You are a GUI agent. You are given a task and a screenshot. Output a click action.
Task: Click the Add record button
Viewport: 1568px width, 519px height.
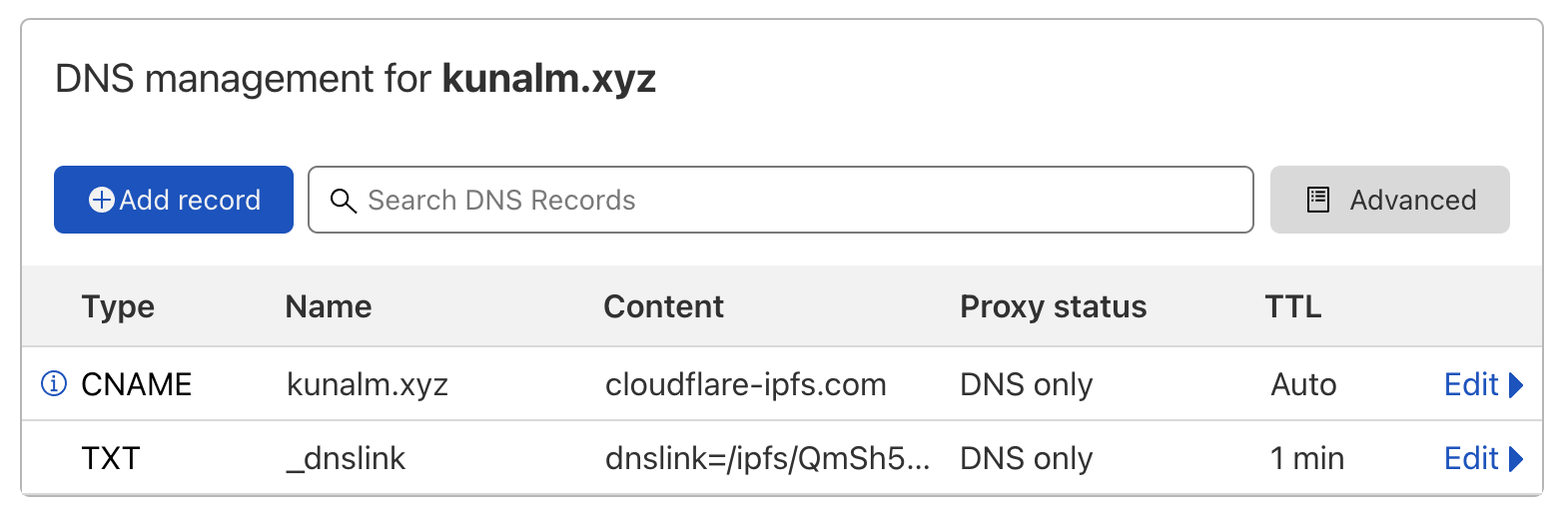coord(174,200)
